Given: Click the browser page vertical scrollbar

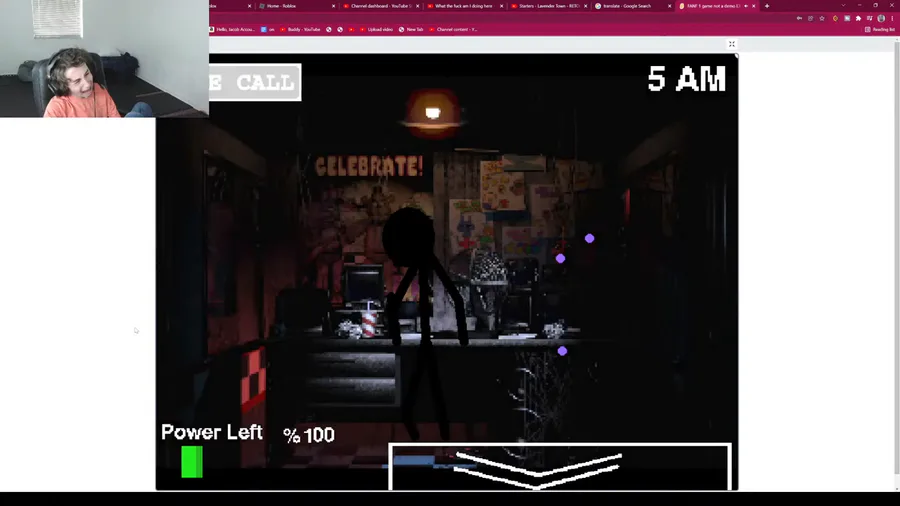Looking at the screenshot, I should tap(896, 258).
